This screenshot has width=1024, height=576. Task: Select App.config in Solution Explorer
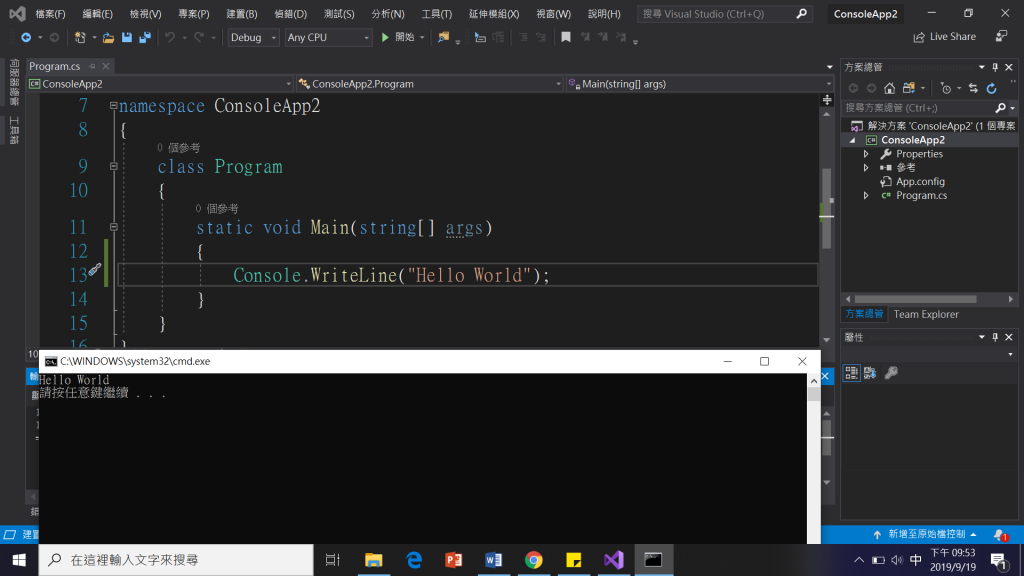point(920,182)
